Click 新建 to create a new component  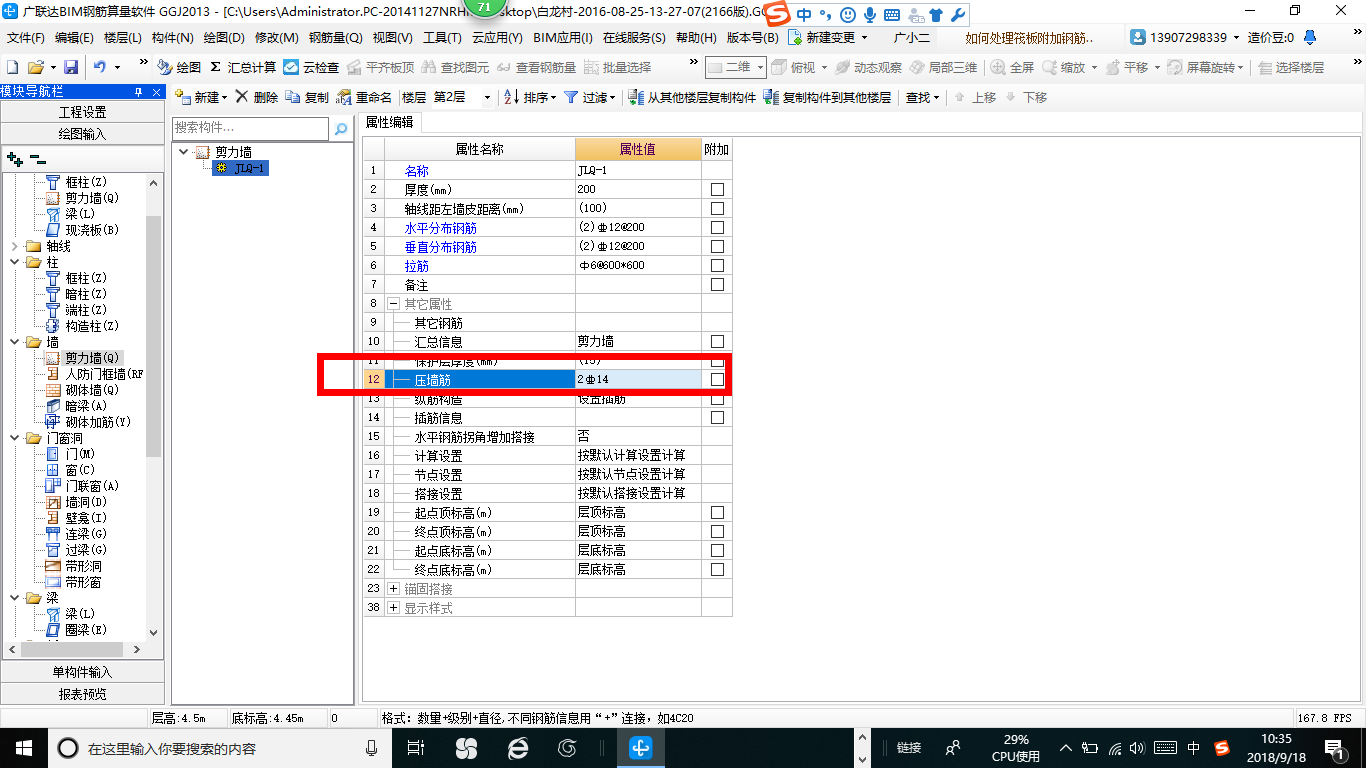pyautogui.click(x=200, y=97)
